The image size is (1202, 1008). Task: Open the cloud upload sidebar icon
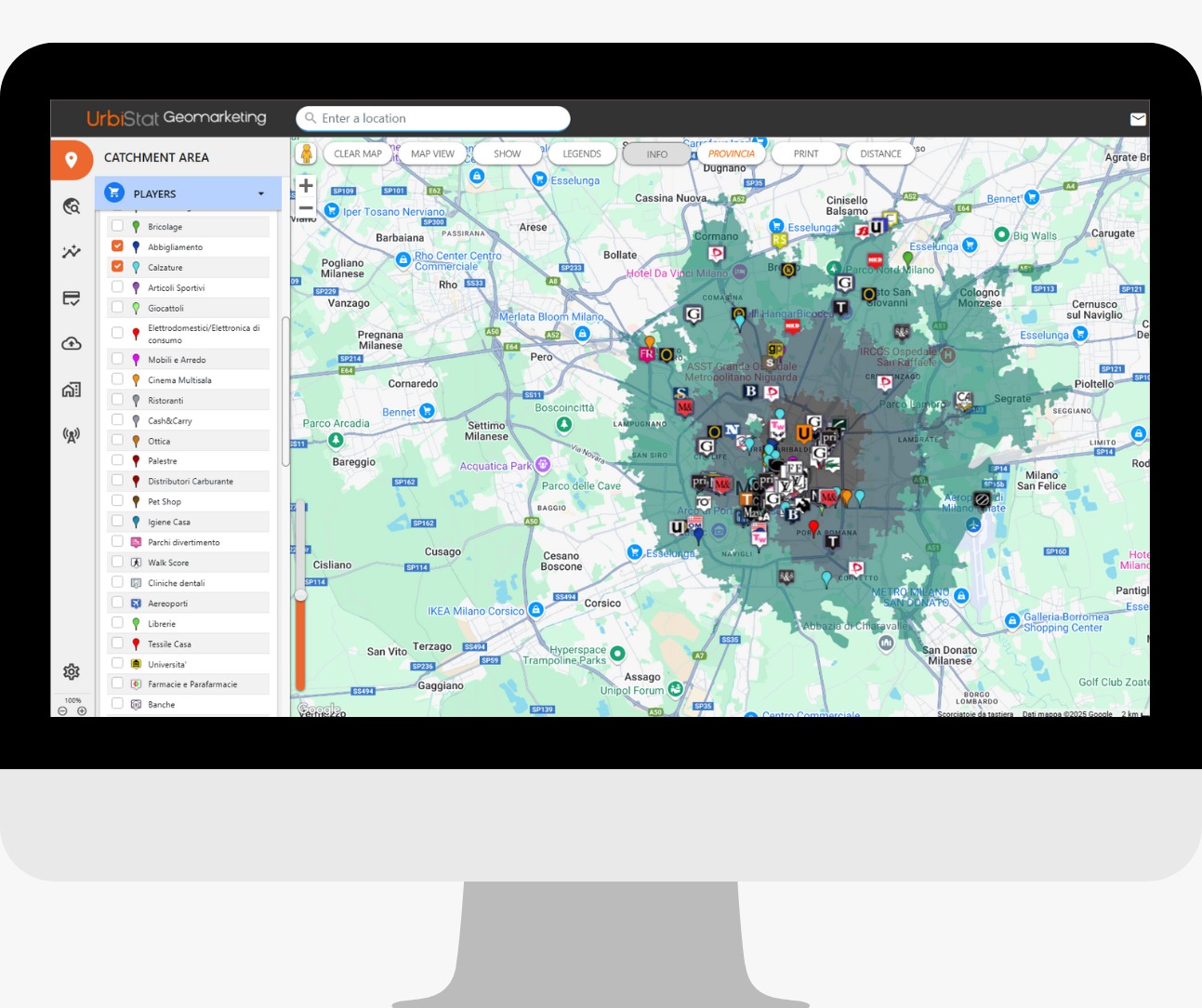click(72, 344)
